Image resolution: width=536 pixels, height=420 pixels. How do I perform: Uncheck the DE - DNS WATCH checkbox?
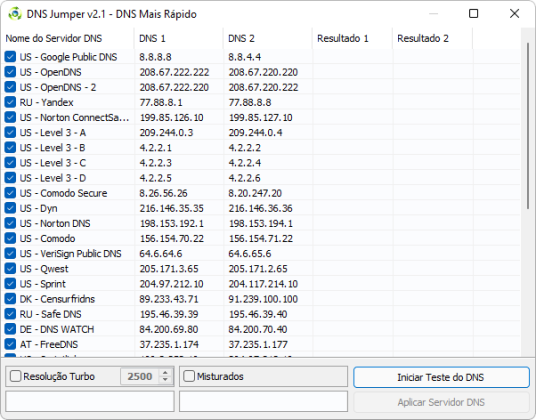(x=10, y=329)
